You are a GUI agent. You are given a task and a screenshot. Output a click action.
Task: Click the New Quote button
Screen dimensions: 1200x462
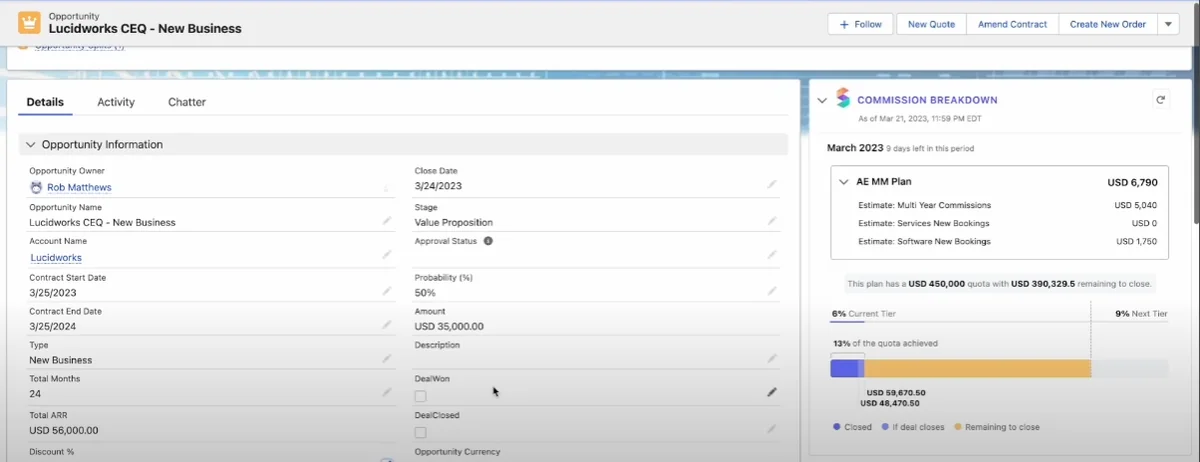point(930,24)
